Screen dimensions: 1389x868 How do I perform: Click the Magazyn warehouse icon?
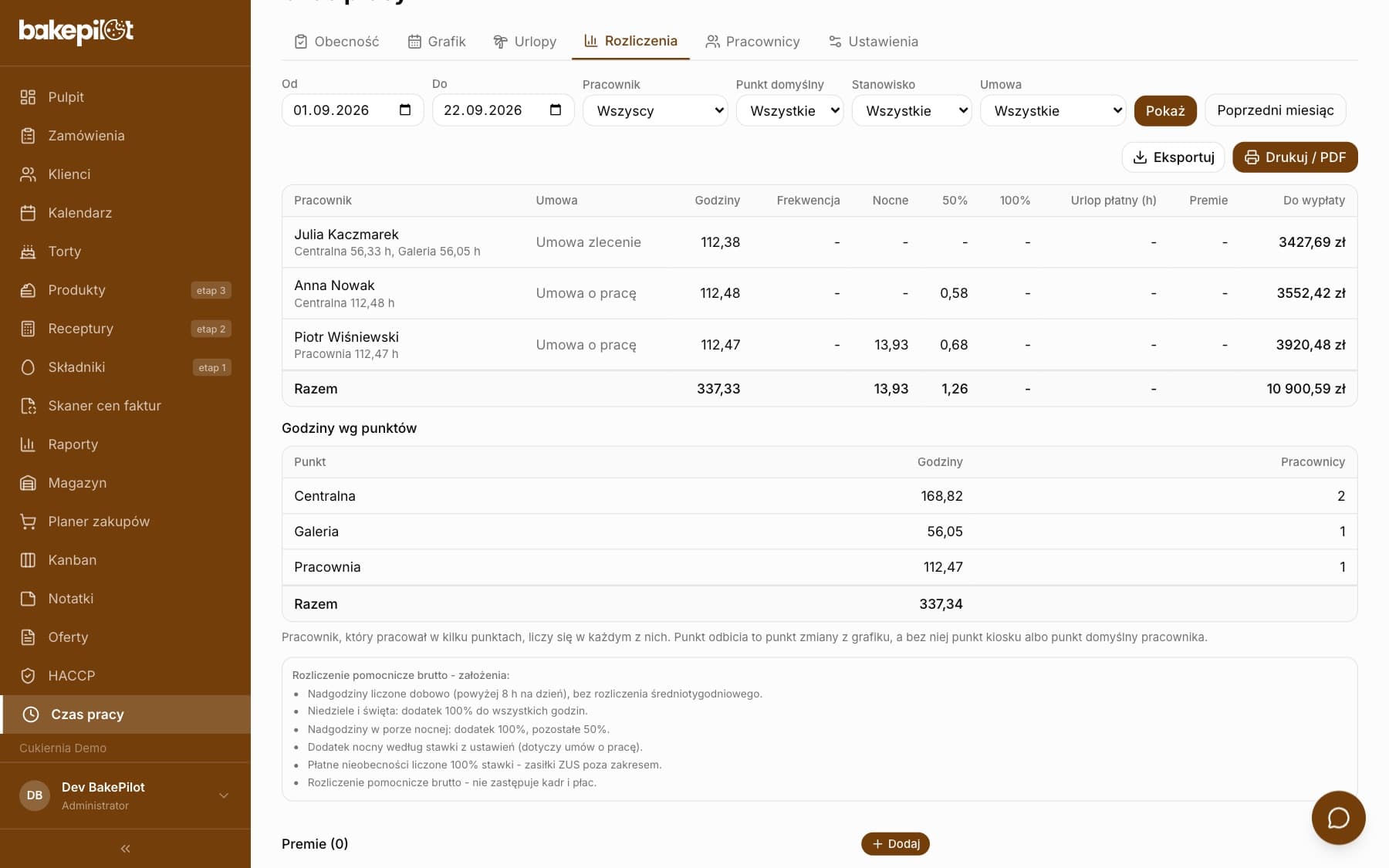pyautogui.click(x=28, y=483)
